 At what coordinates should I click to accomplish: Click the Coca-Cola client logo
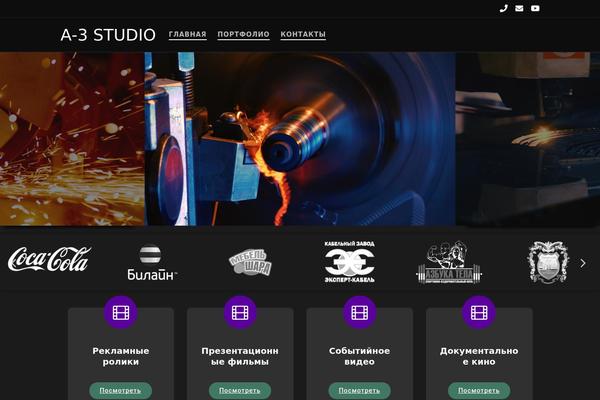click(x=50, y=259)
